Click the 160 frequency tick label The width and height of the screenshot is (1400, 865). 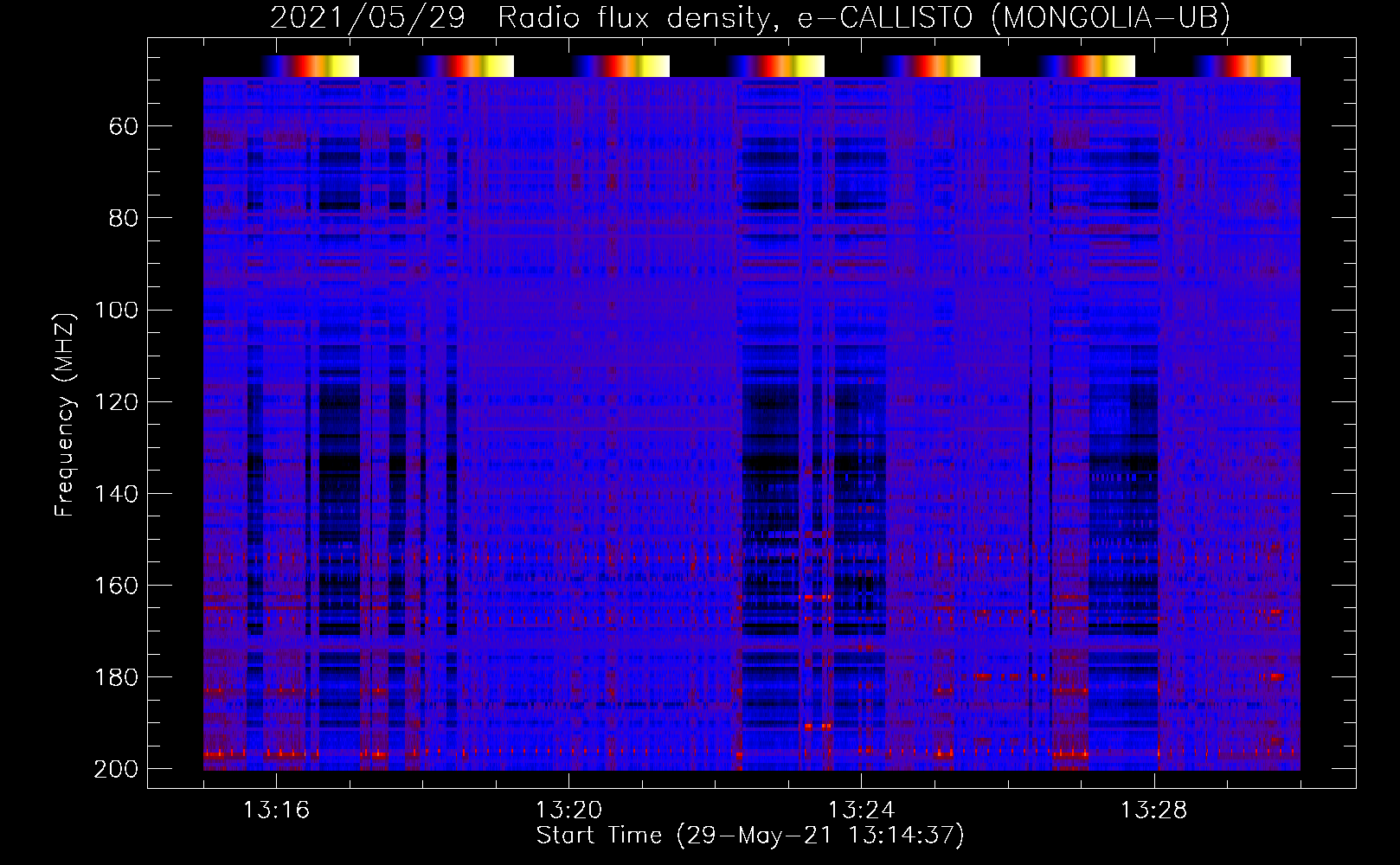pyautogui.click(x=116, y=585)
